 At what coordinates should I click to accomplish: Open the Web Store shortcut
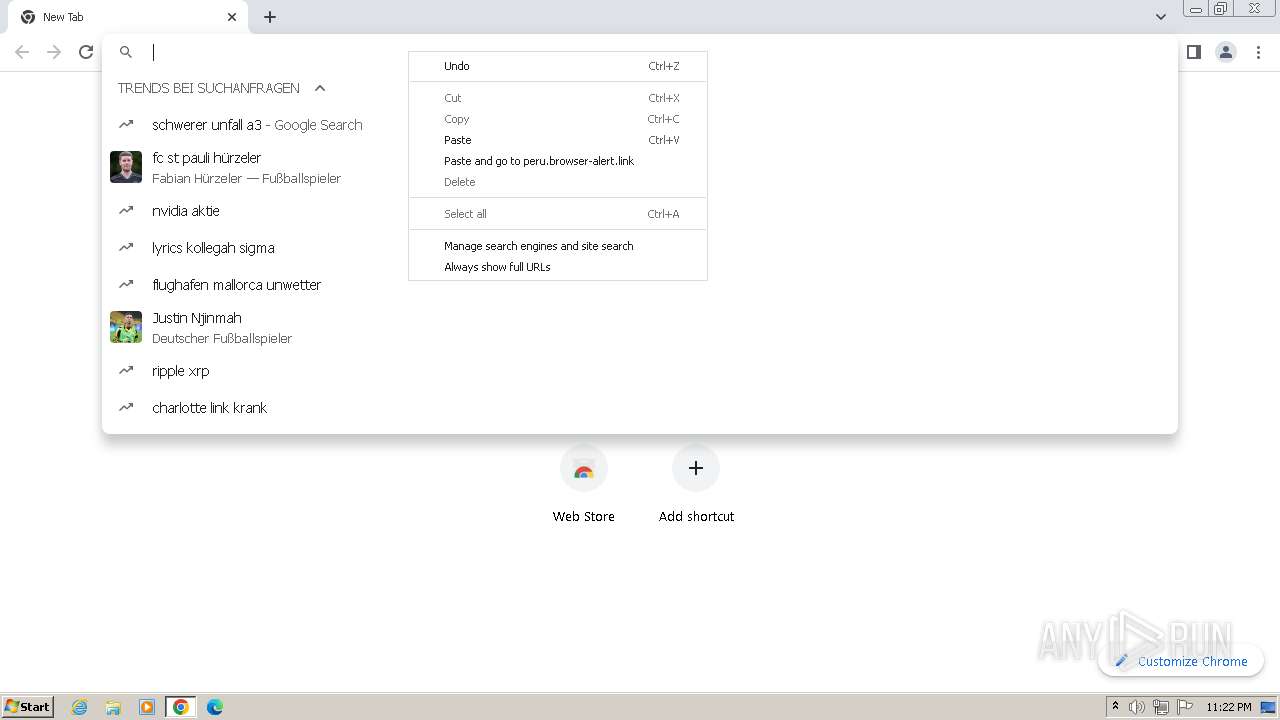pos(584,485)
